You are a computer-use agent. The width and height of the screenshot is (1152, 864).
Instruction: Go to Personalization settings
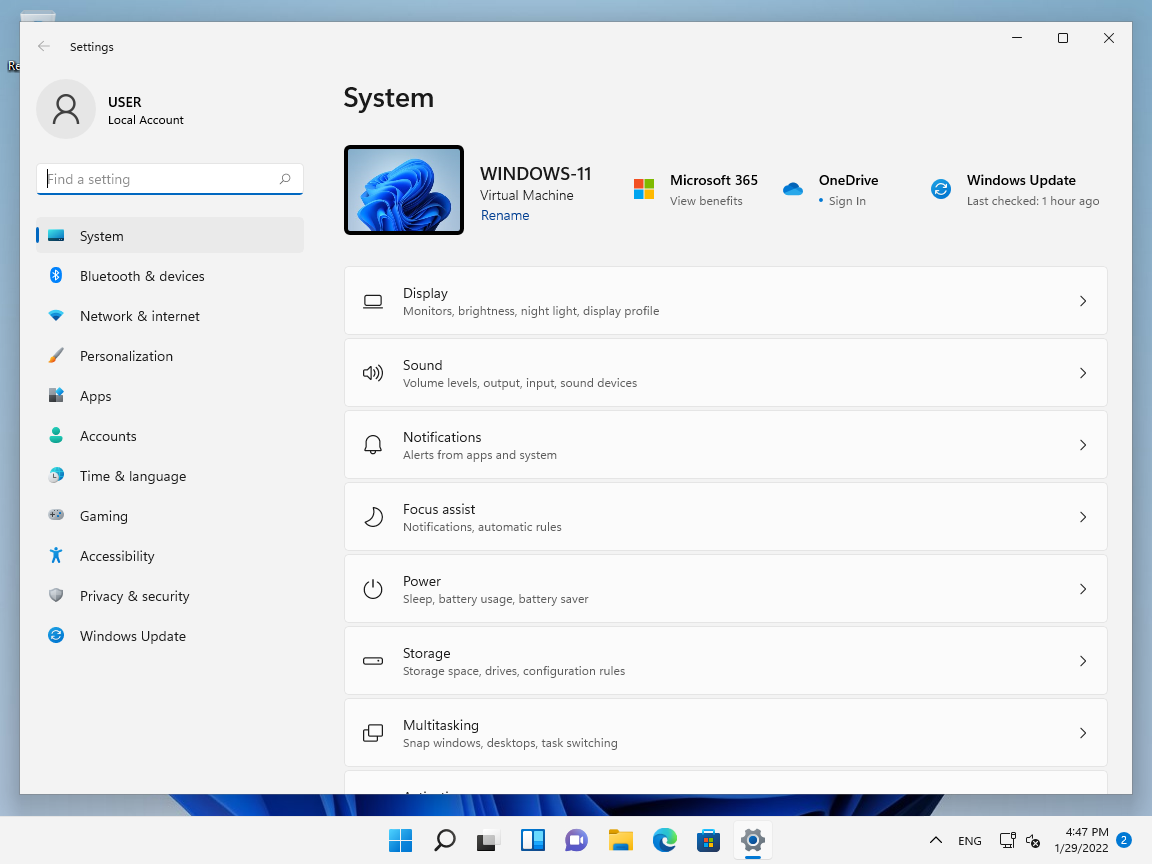pyautogui.click(x=170, y=356)
